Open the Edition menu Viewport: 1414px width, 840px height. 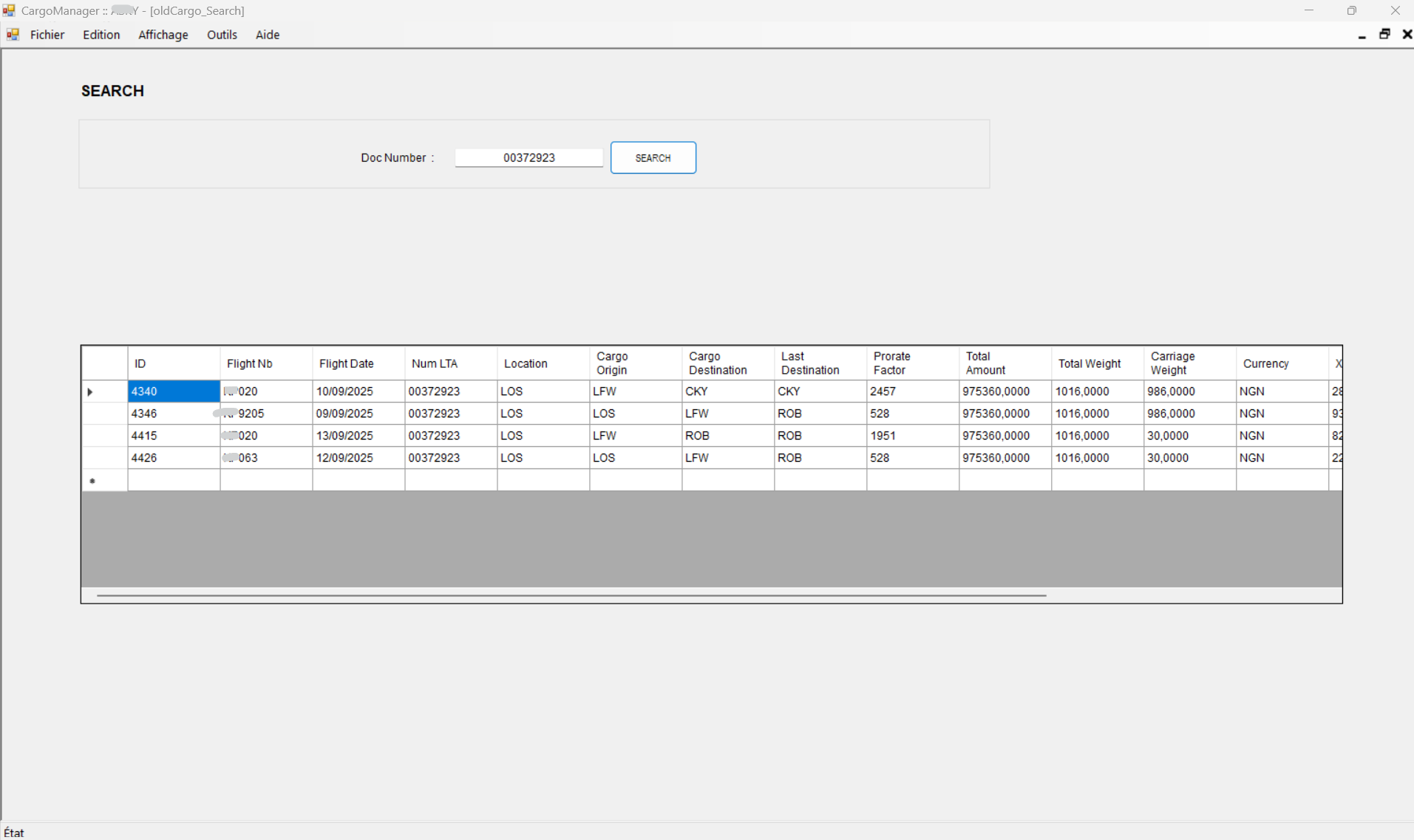click(101, 35)
